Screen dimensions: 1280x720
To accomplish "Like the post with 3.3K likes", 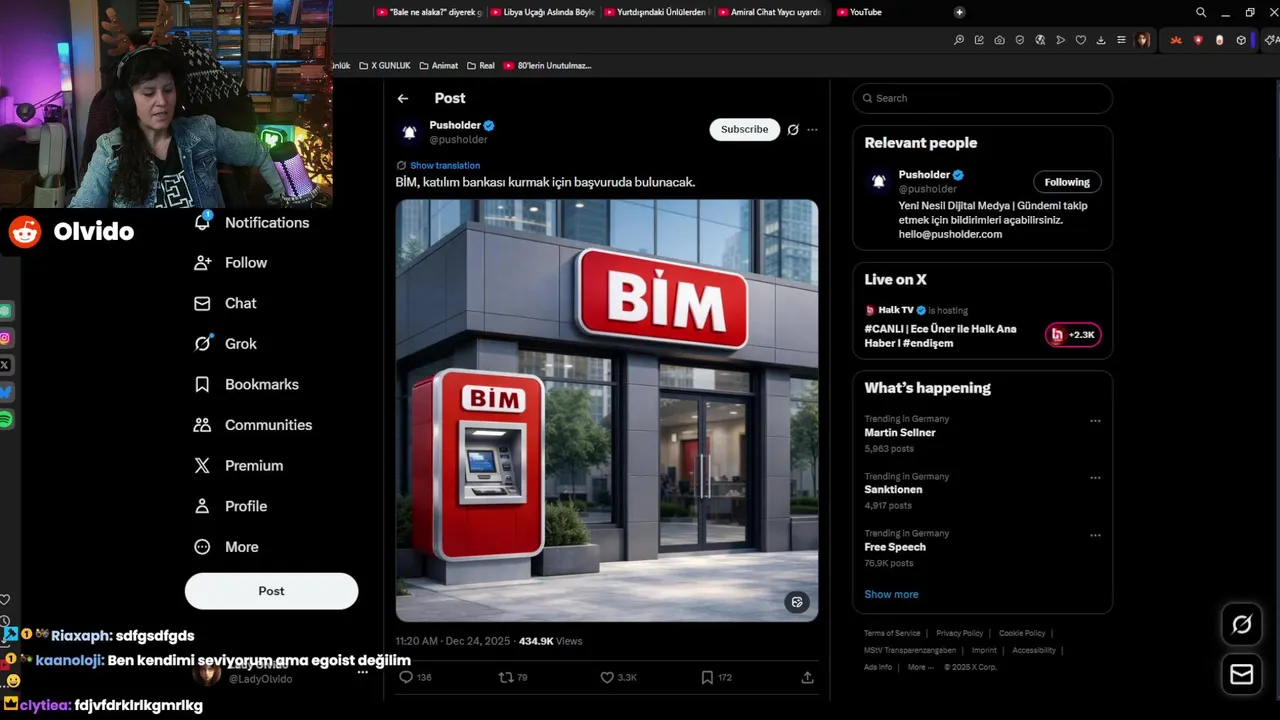I will point(606,677).
